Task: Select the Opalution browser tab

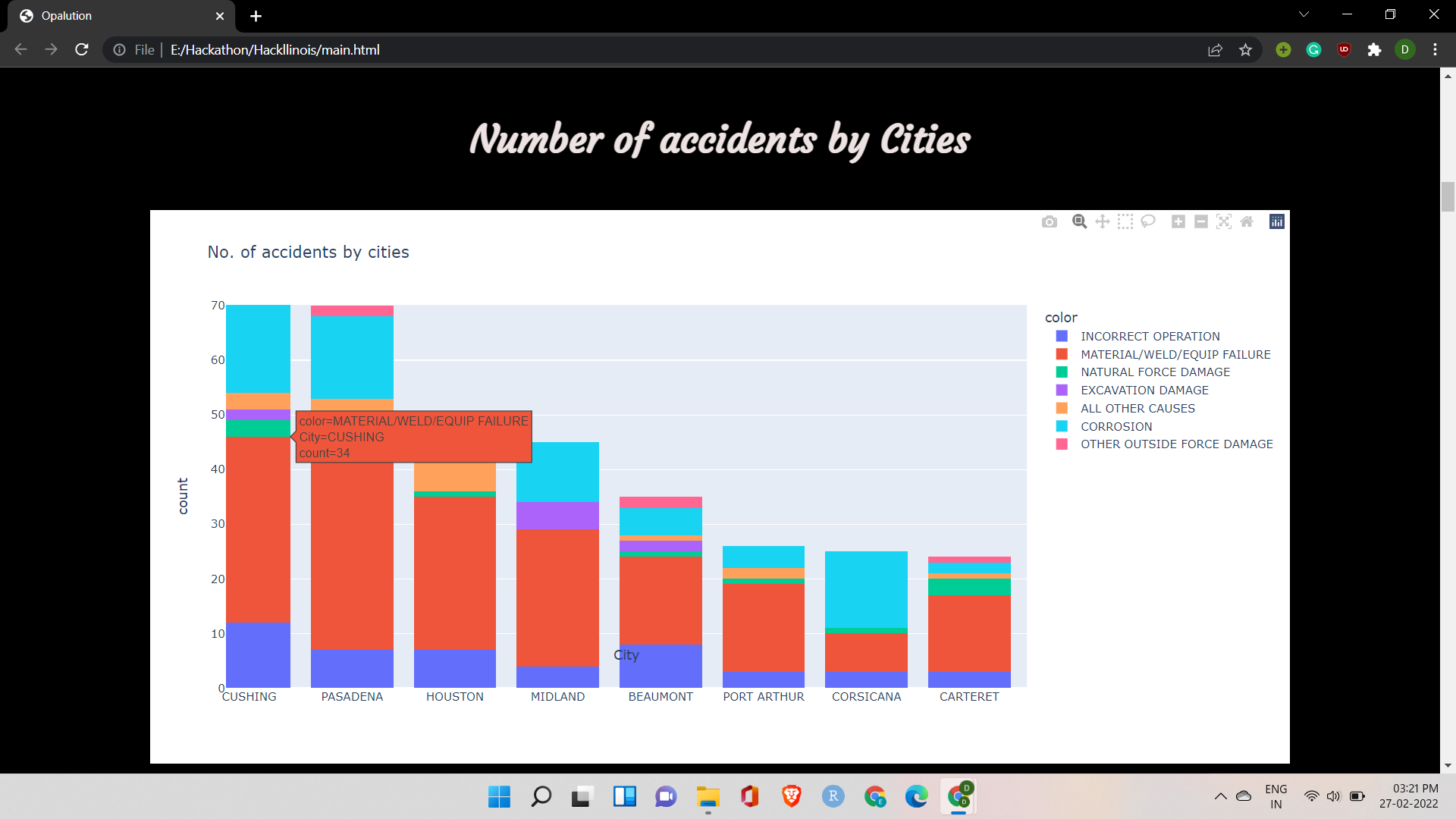Action: (x=114, y=16)
